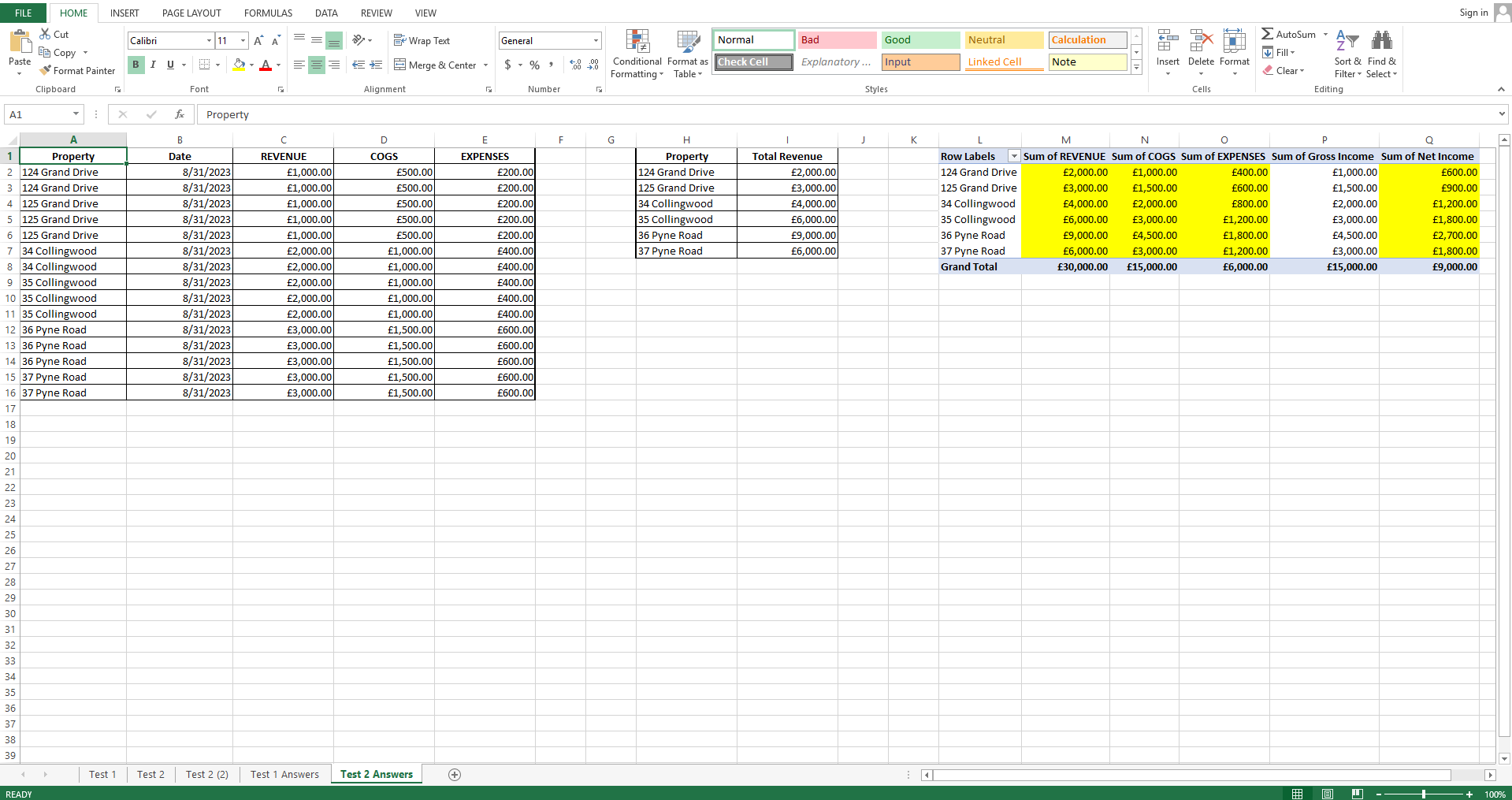
Task: Open Conditional Formatting menu
Action: point(637,54)
